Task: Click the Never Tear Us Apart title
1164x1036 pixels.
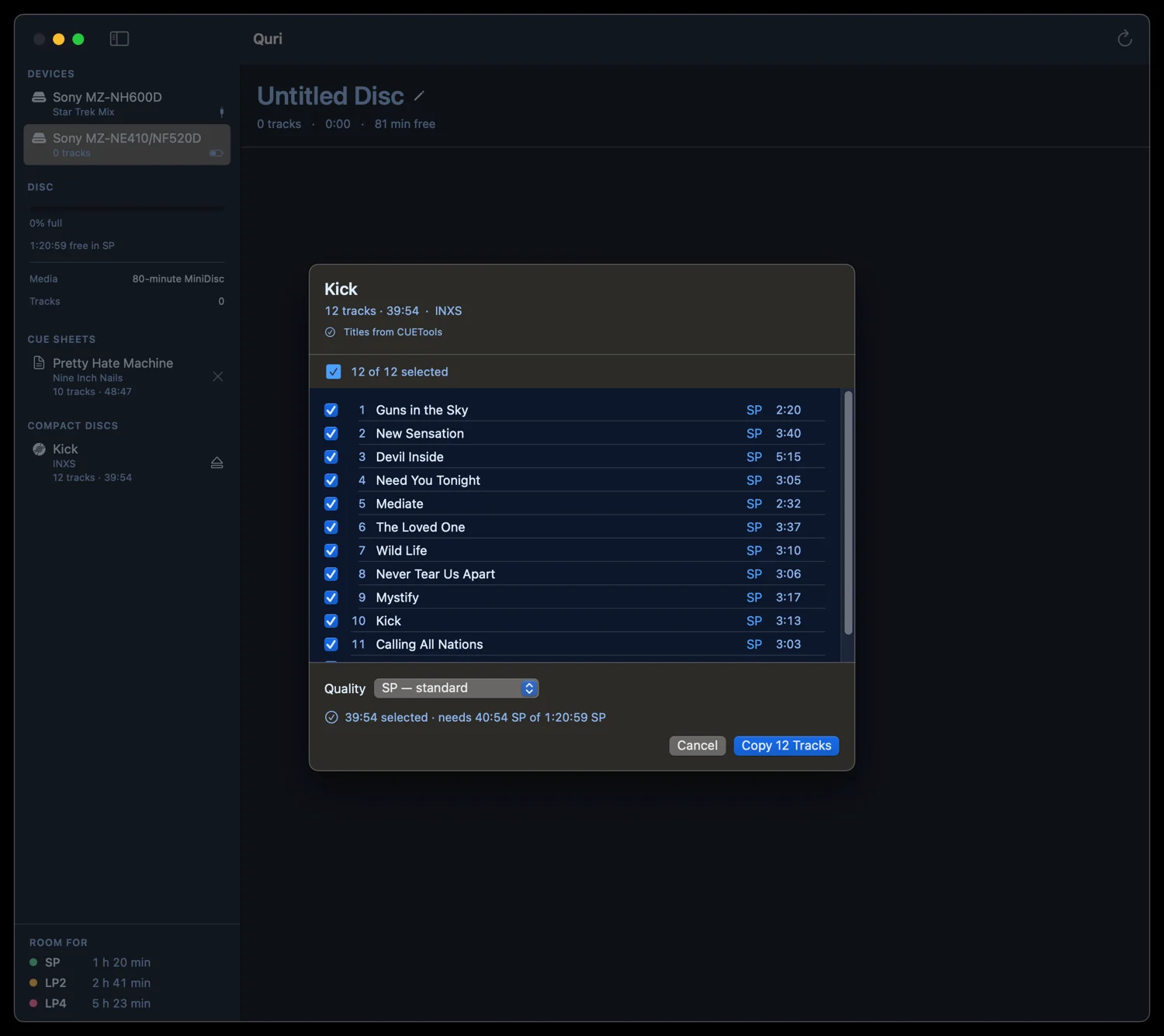Action: click(435, 574)
